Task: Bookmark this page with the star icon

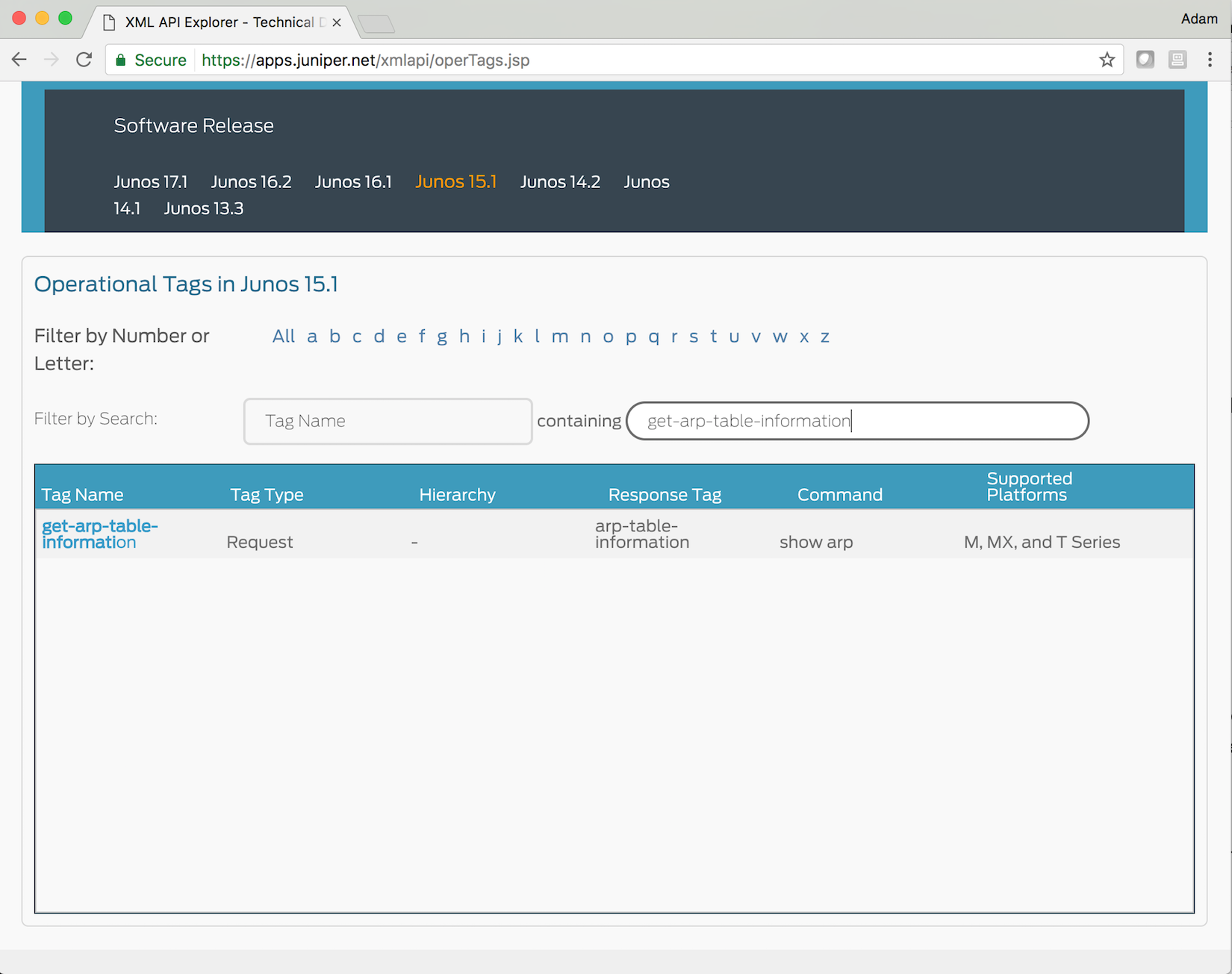Action: tap(1107, 60)
